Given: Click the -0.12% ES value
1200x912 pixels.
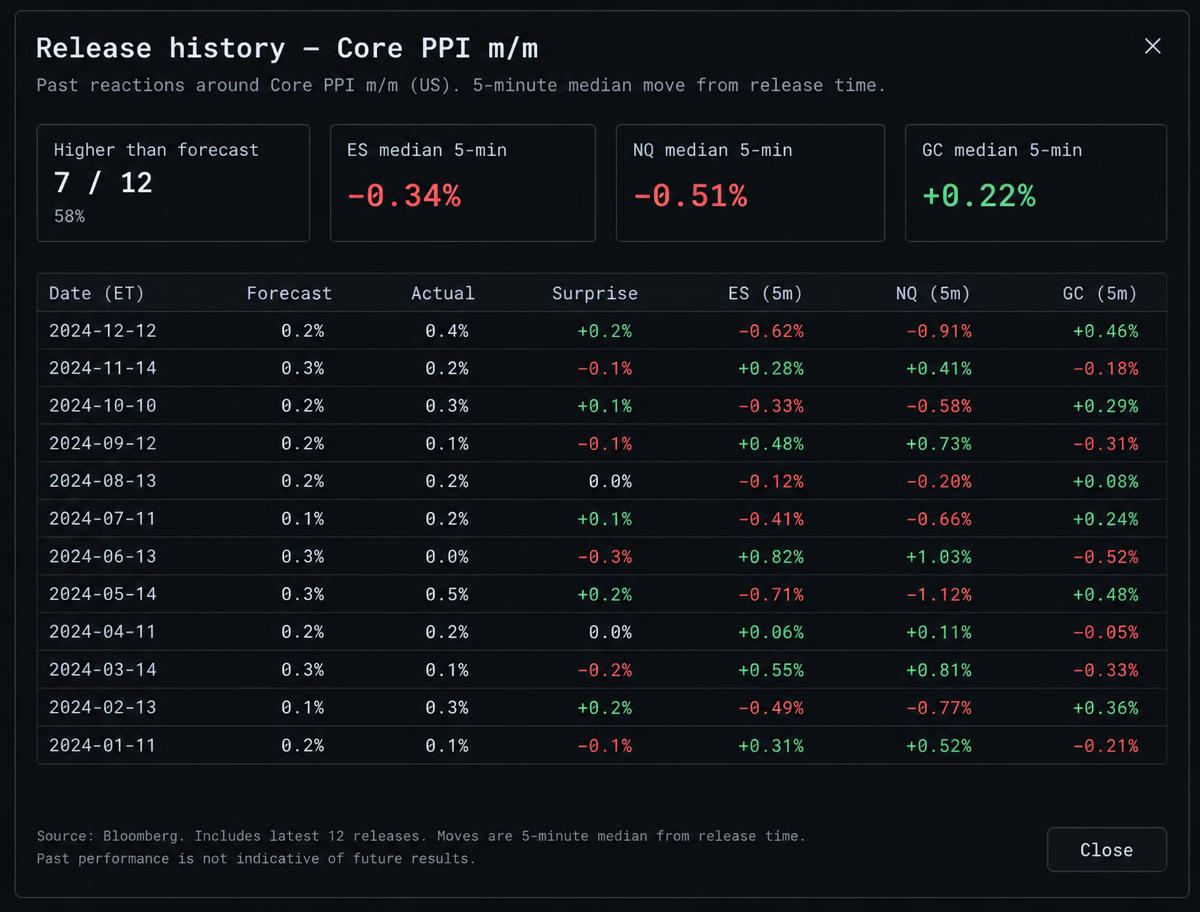Looking at the screenshot, I should [x=771, y=481].
